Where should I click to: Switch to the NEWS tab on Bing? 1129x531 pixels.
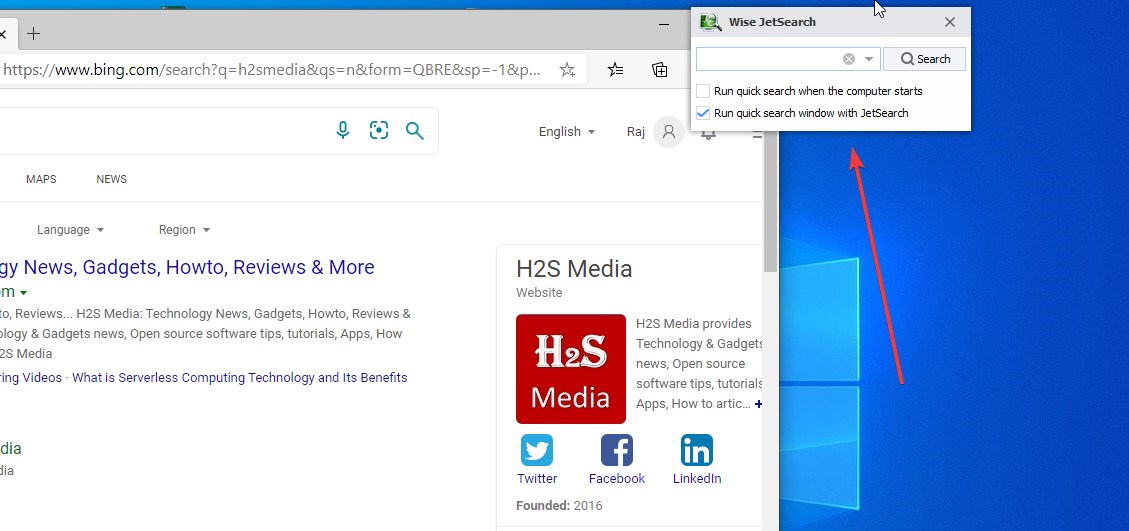112,179
